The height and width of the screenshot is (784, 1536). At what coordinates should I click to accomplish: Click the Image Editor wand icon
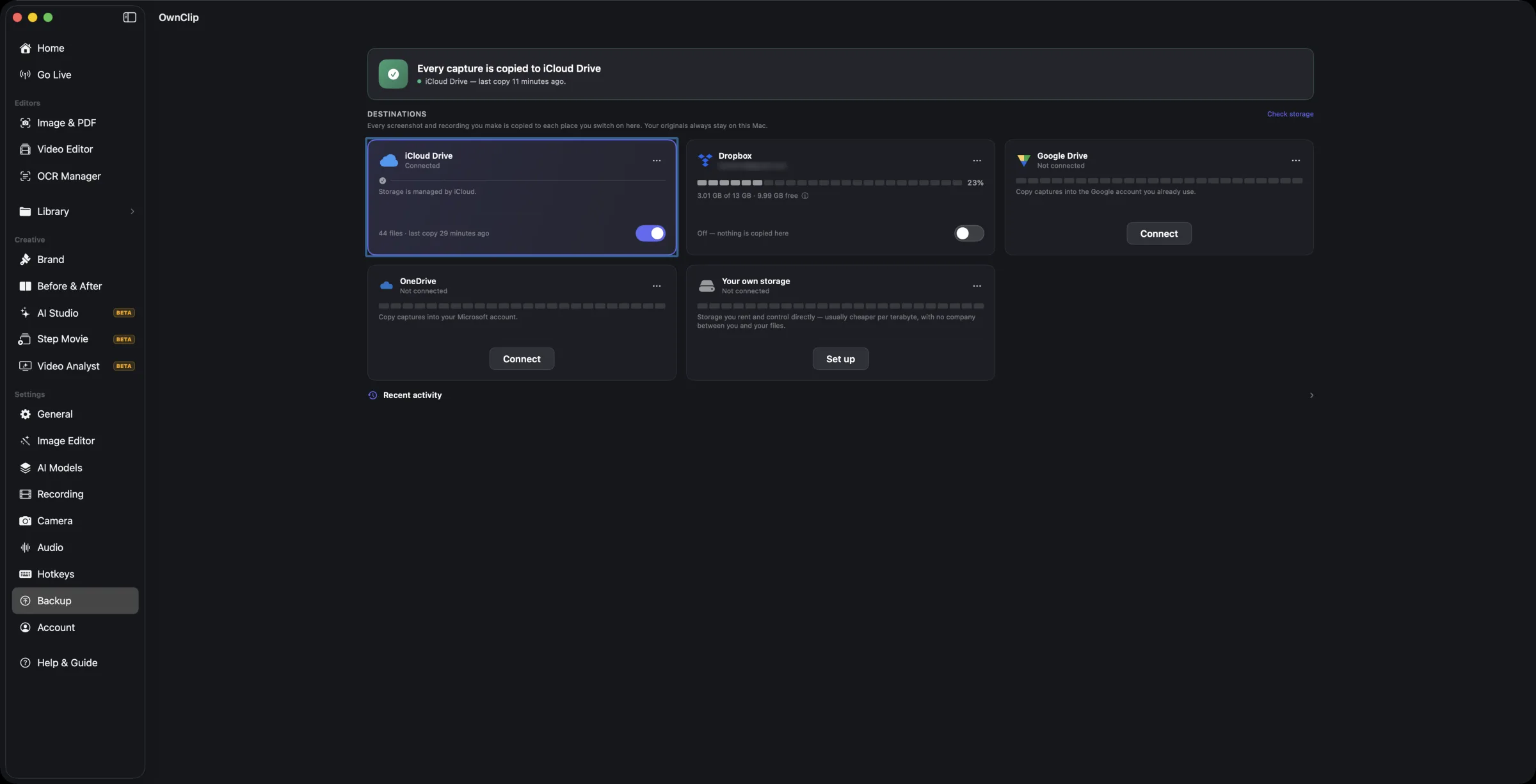coord(25,441)
